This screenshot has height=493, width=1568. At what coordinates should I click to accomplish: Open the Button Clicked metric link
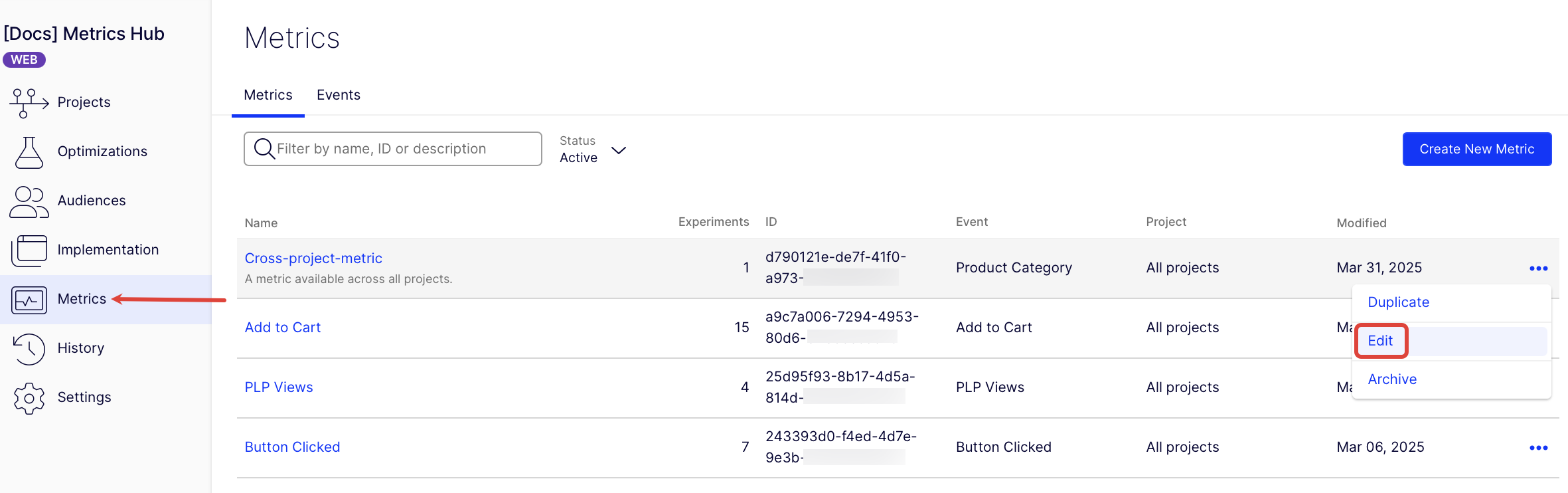292,447
